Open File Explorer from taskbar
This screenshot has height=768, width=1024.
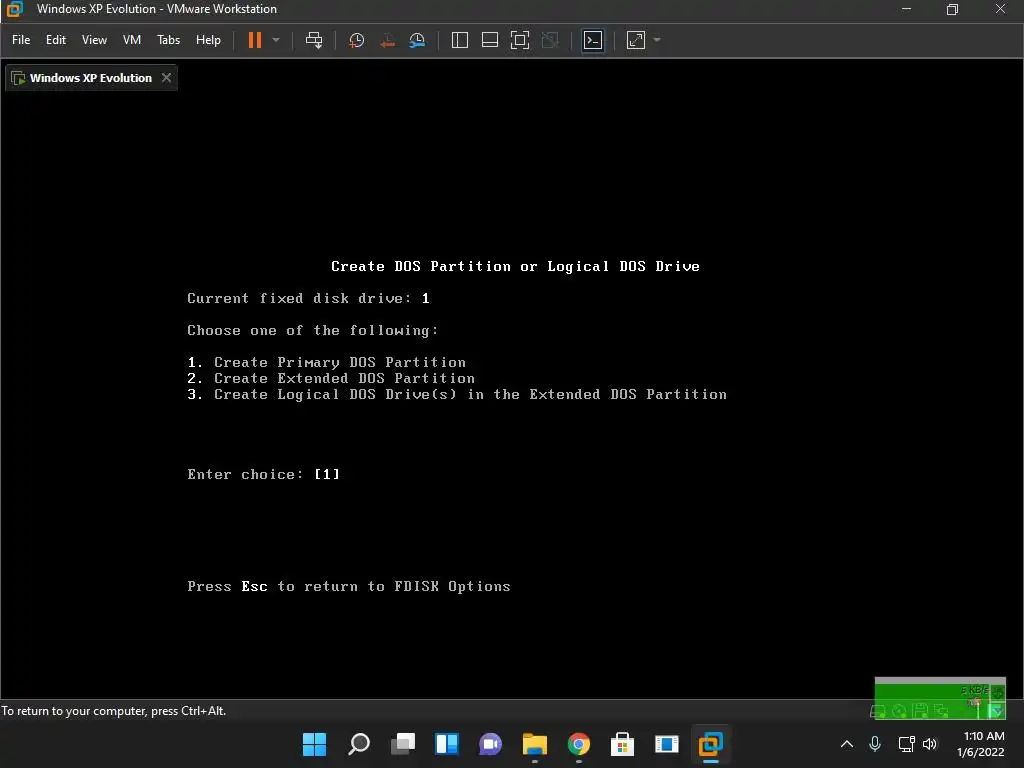[x=535, y=744]
